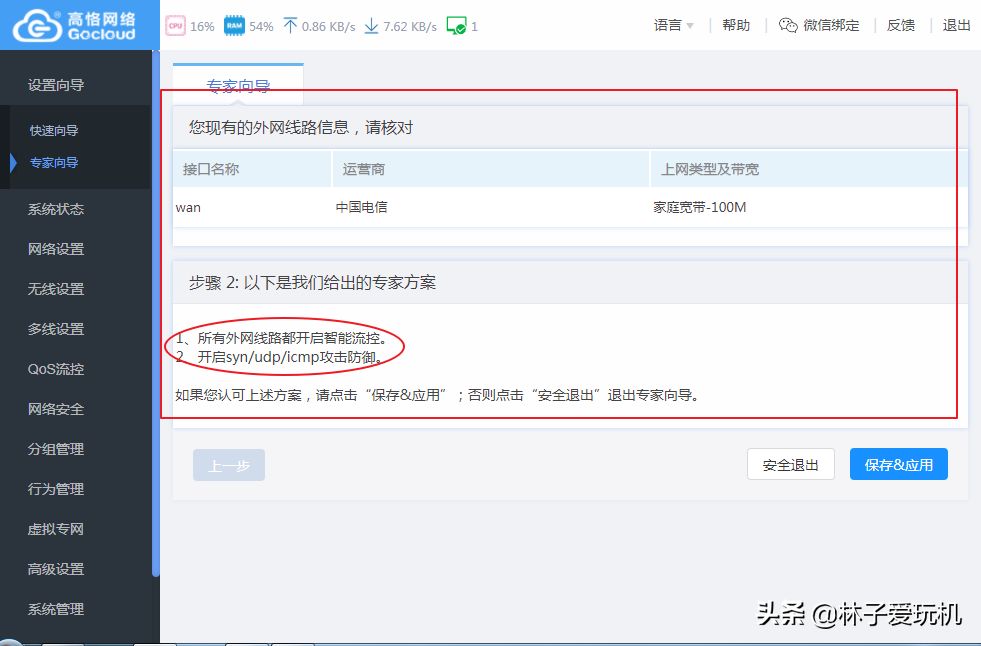
Task: Open 无线设置 menu
Action: tap(56, 289)
